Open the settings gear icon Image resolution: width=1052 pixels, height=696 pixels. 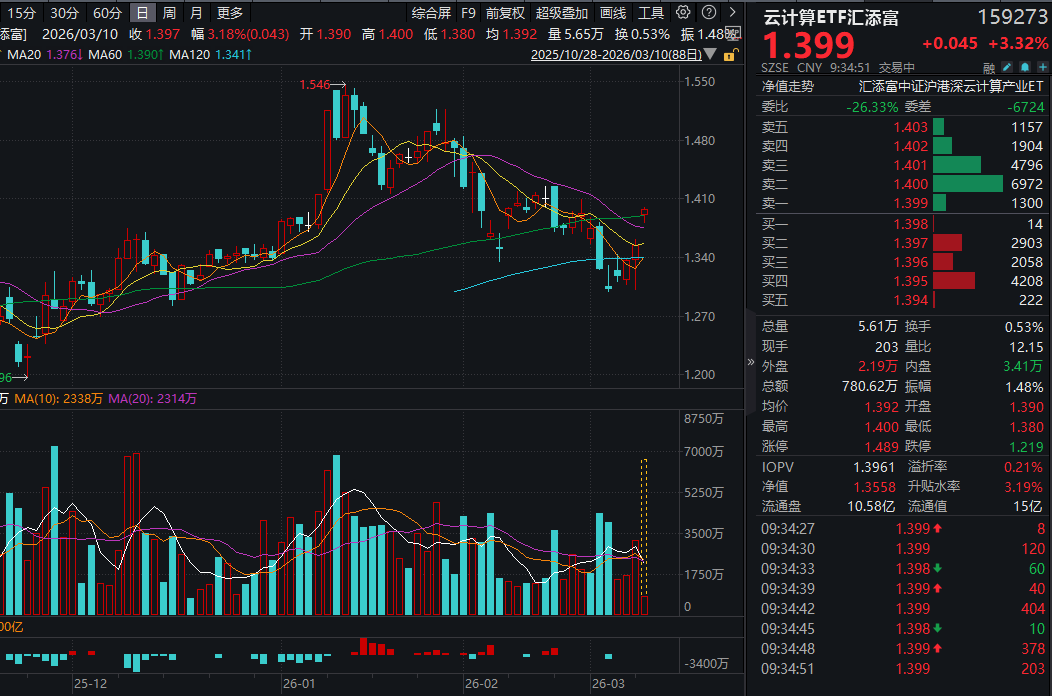point(683,12)
